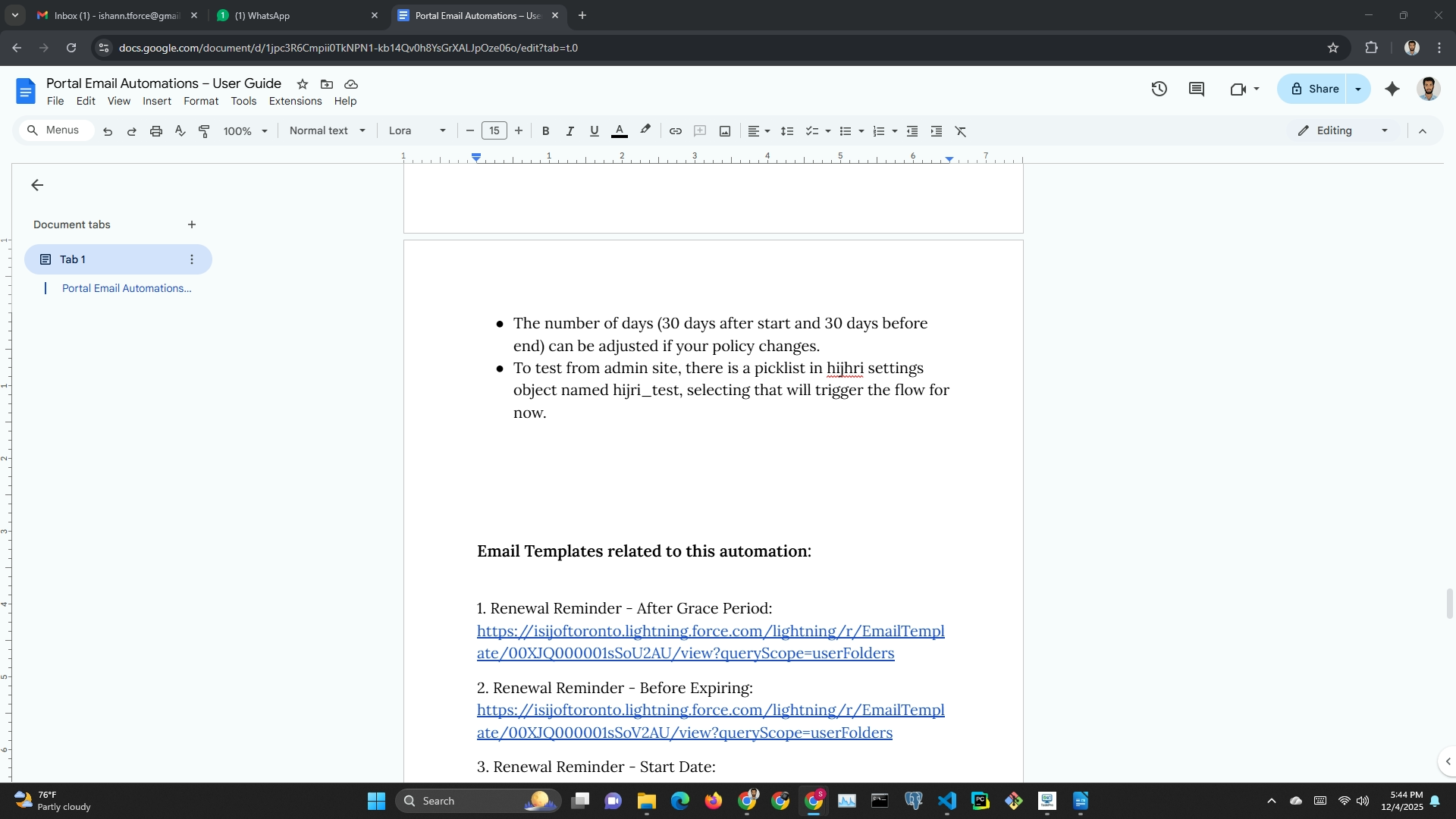1456x819 pixels.
Task: Open the Lora font dropdown
Action: pyautogui.click(x=417, y=130)
